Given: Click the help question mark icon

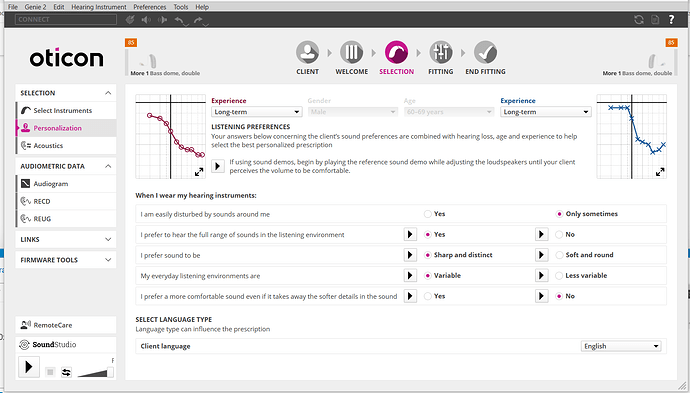Looking at the screenshot, I should pos(671,19).
